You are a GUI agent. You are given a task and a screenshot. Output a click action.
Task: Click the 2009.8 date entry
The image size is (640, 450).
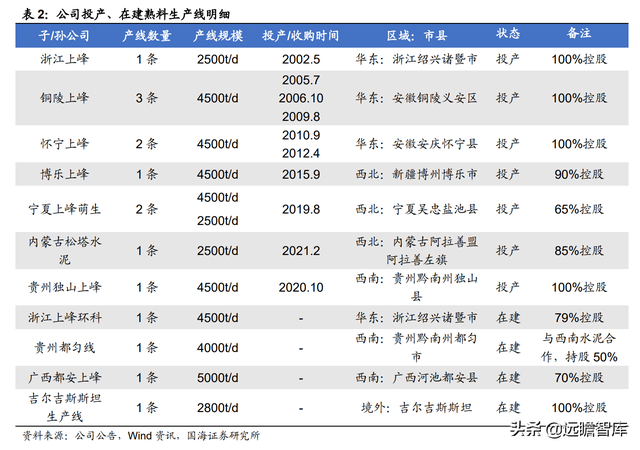pos(301,117)
